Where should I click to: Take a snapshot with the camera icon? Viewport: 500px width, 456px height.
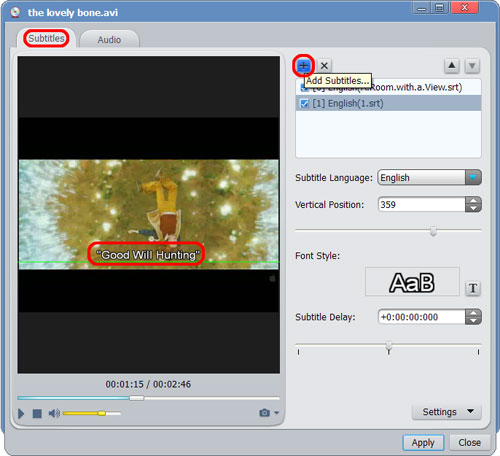click(x=264, y=413)
